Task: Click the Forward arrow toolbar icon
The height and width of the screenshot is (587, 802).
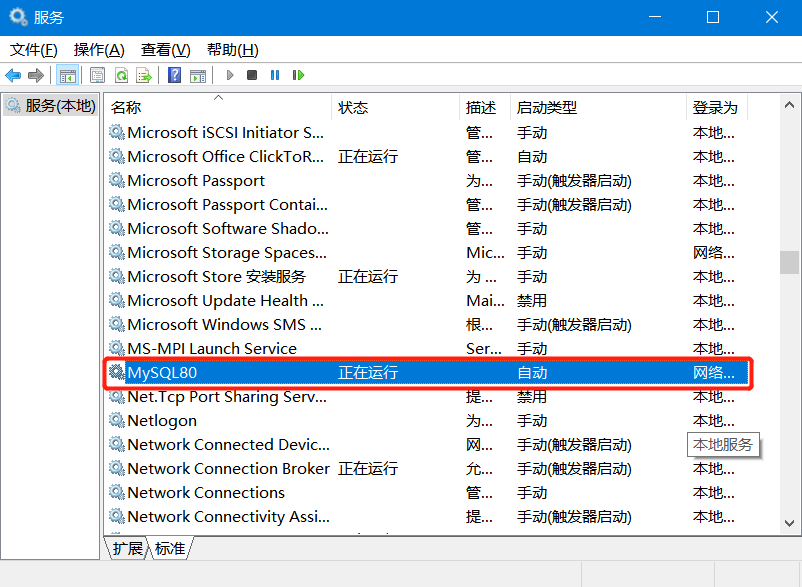Action: (x=35, y=76)
